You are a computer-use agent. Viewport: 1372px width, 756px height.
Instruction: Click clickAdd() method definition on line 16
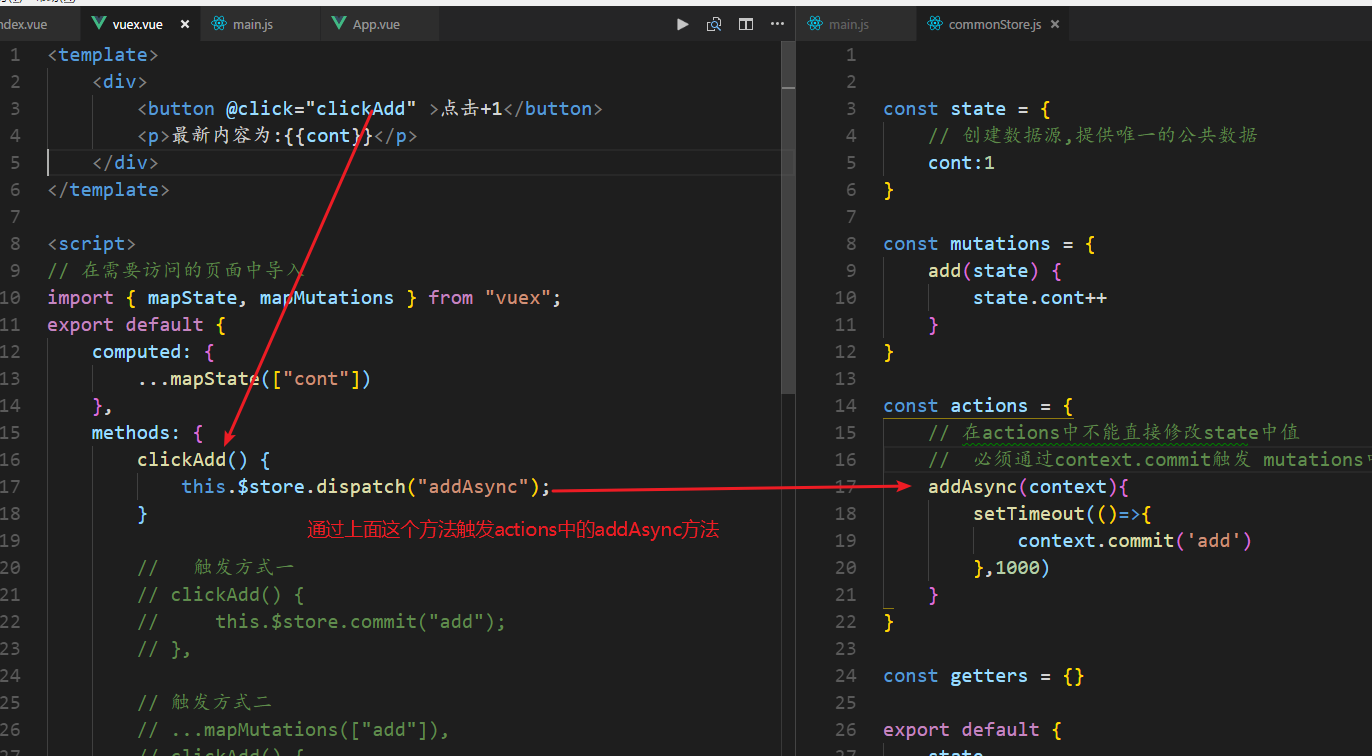204,459
